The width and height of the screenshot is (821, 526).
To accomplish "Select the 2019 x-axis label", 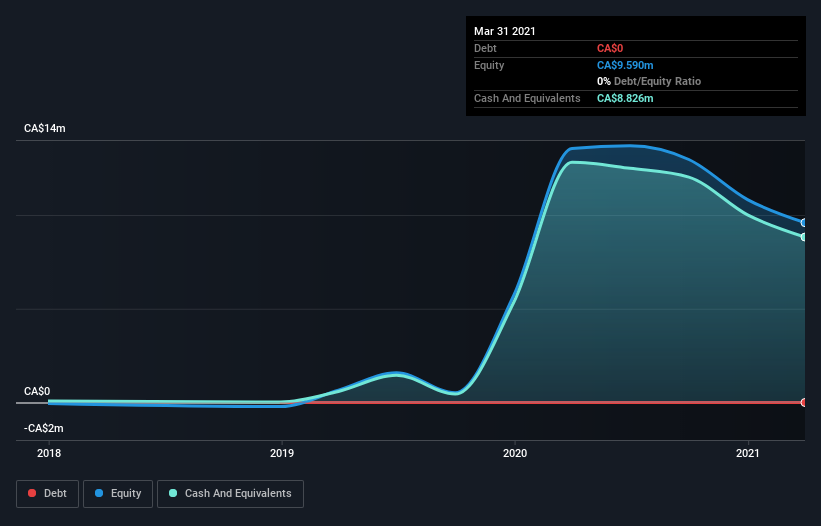I will tap(282, 453).
